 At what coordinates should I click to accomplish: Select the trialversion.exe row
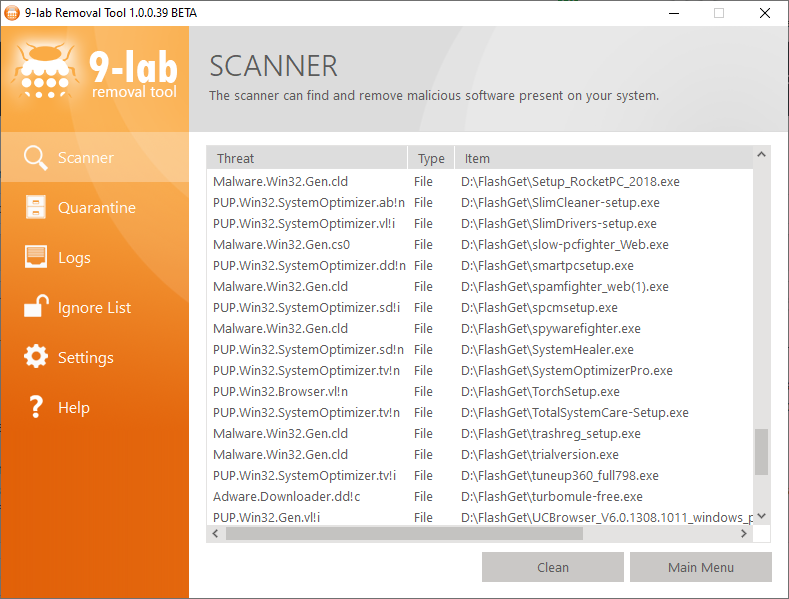tap(480, 455)
